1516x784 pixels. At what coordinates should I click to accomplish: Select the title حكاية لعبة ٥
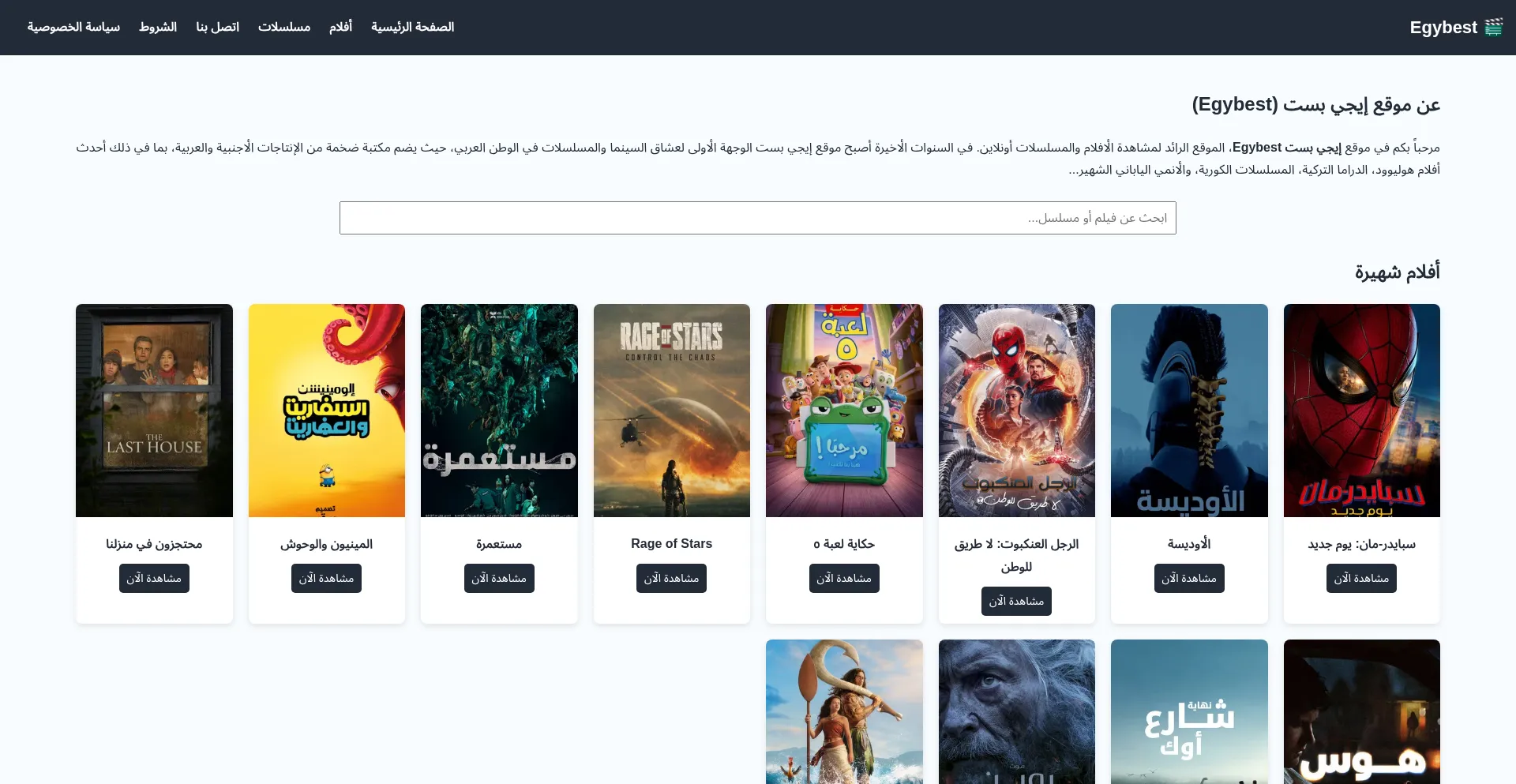click(x=844, y=544)
